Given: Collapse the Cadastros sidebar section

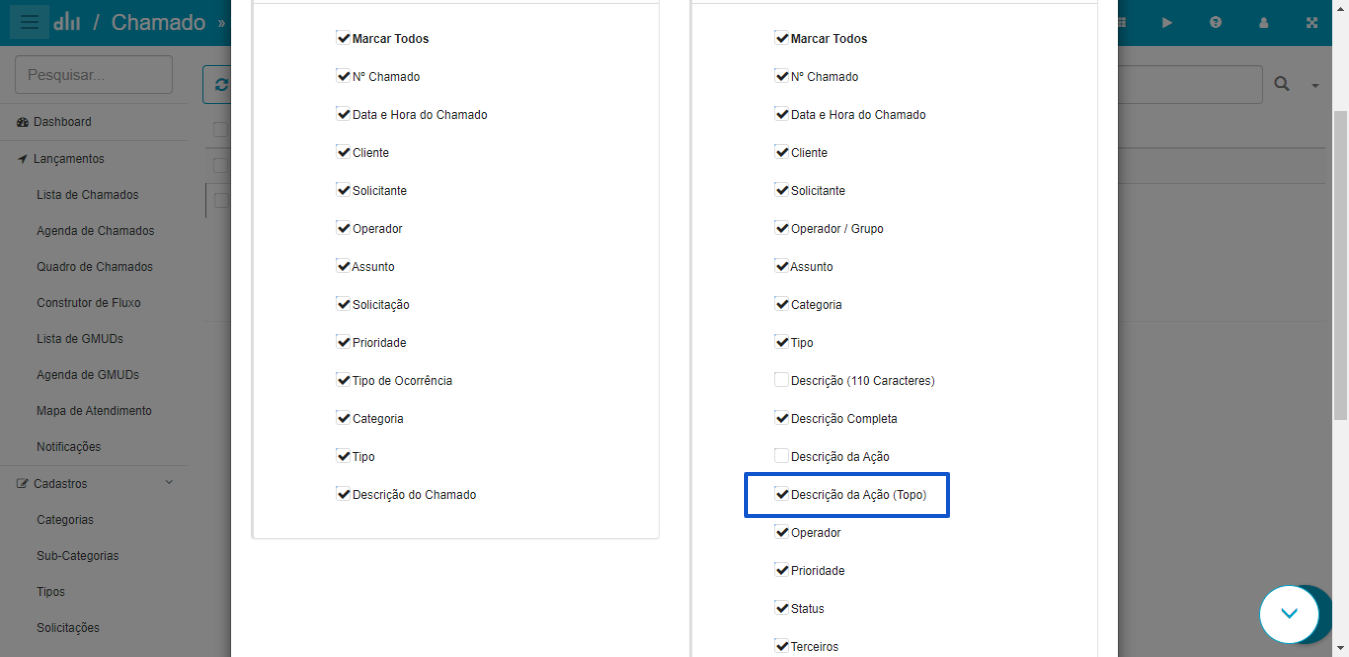Looking at the screenshot, I should pyautogui.click(x=95, y=484).
